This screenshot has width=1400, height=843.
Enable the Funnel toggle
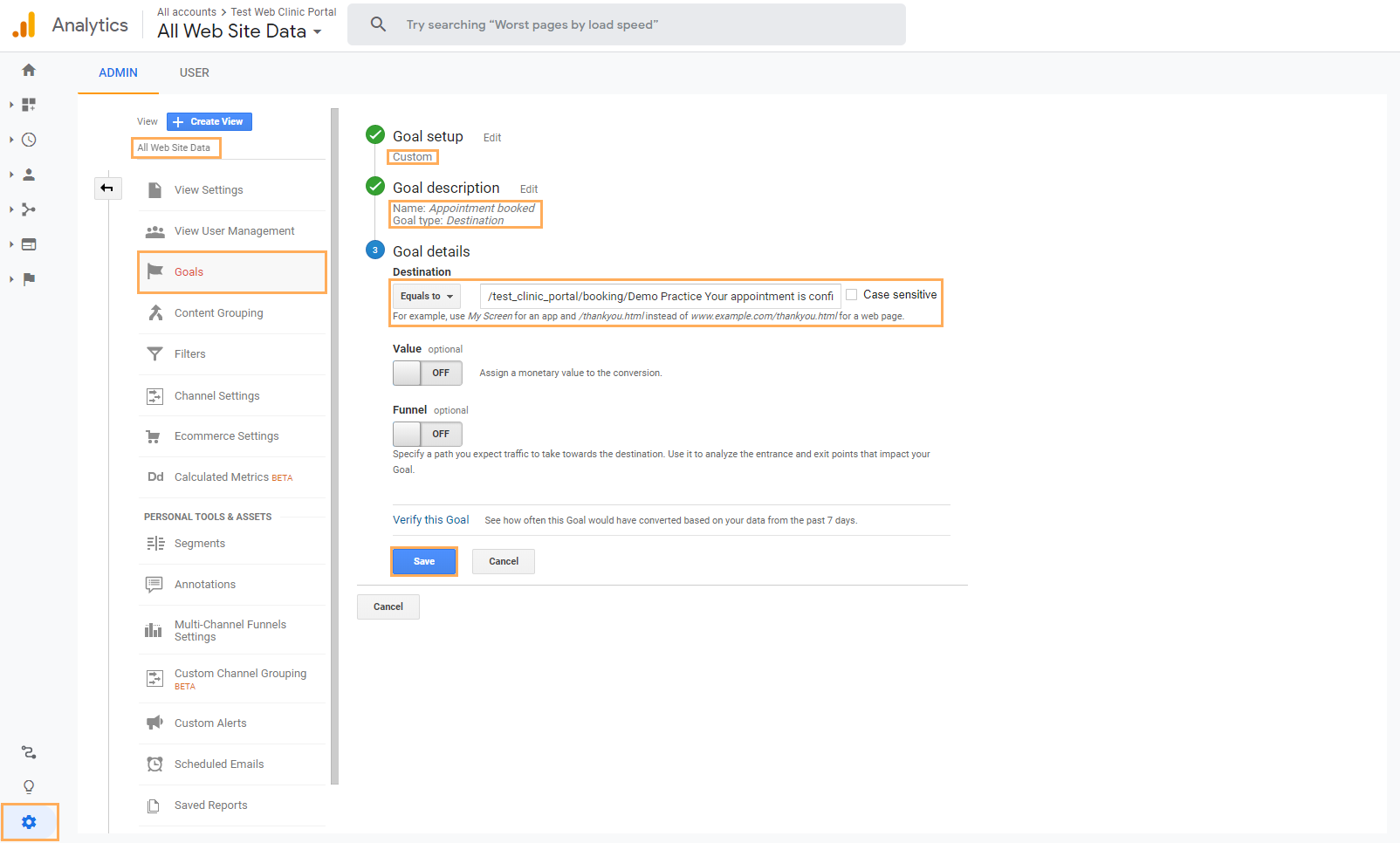pos(427,434)
